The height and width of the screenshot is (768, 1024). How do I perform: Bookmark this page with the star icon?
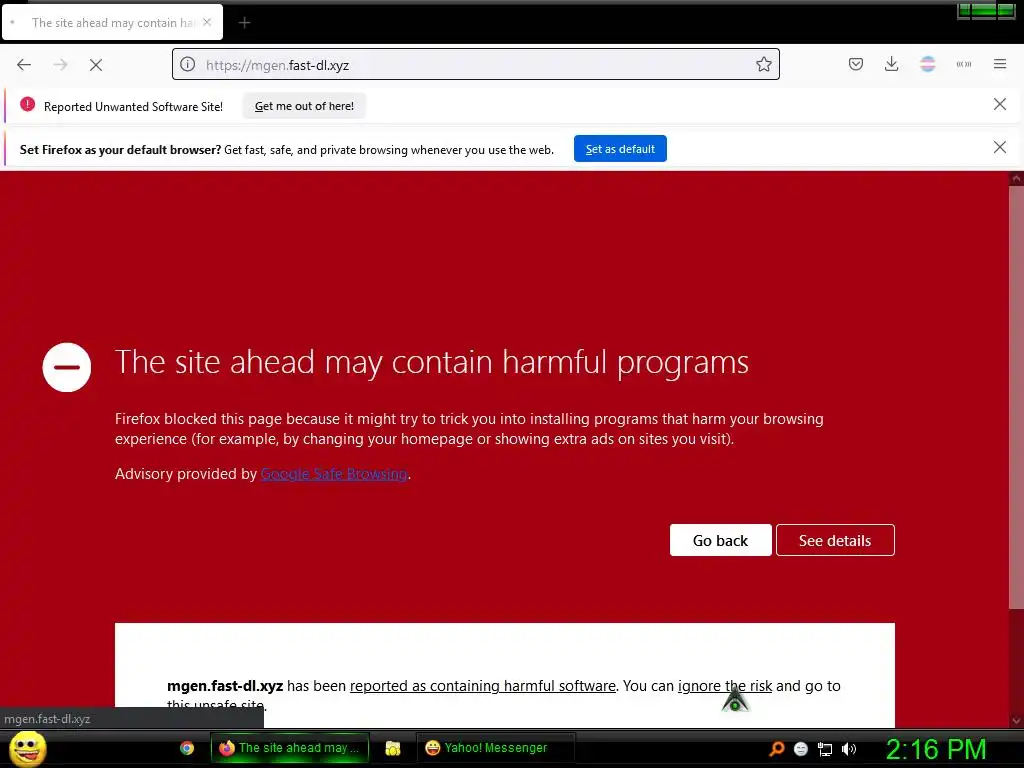[x=763, y=64]
